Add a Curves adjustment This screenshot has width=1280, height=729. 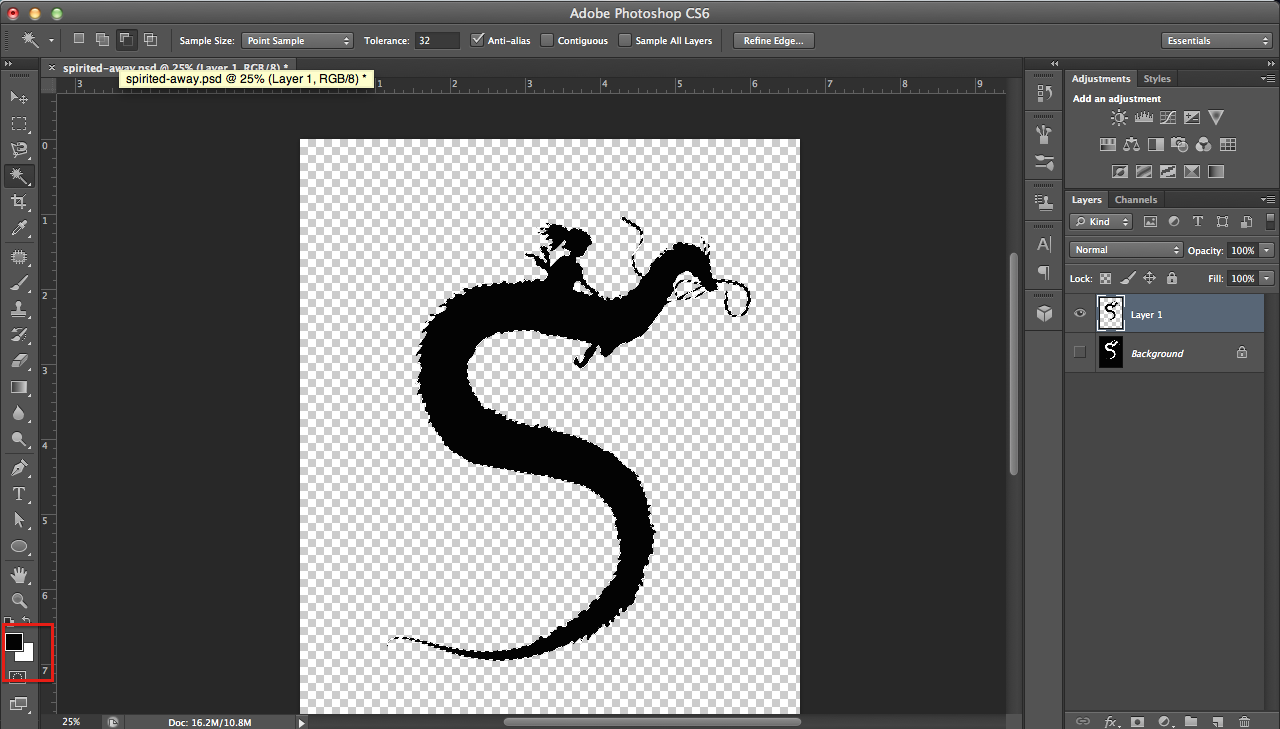1168,118
